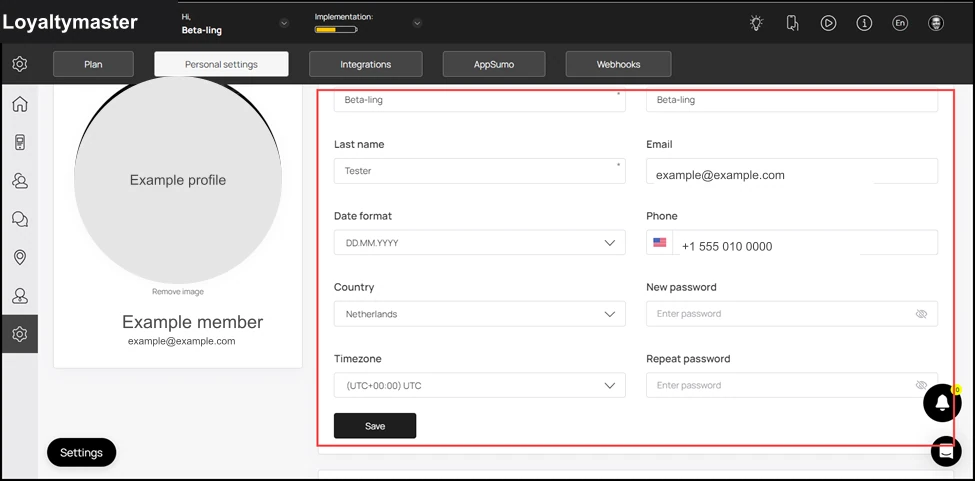Click example@example.com under Example member

(x=182, y=341)
